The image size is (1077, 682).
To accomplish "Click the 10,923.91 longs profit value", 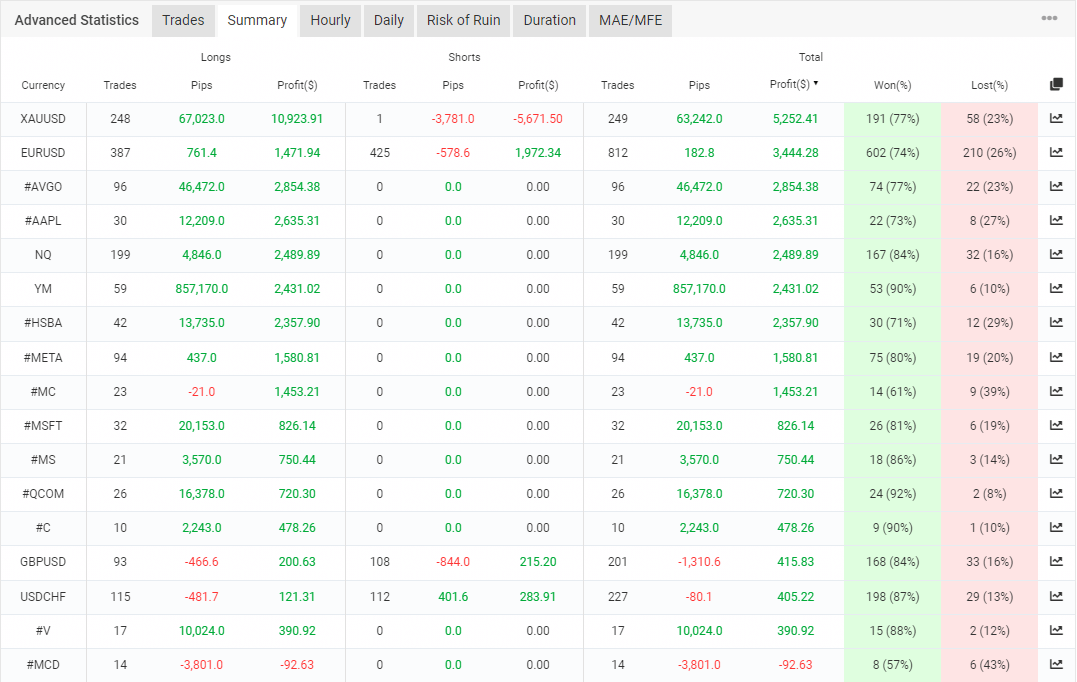I will pyautogui.click(x=297, y=119).
